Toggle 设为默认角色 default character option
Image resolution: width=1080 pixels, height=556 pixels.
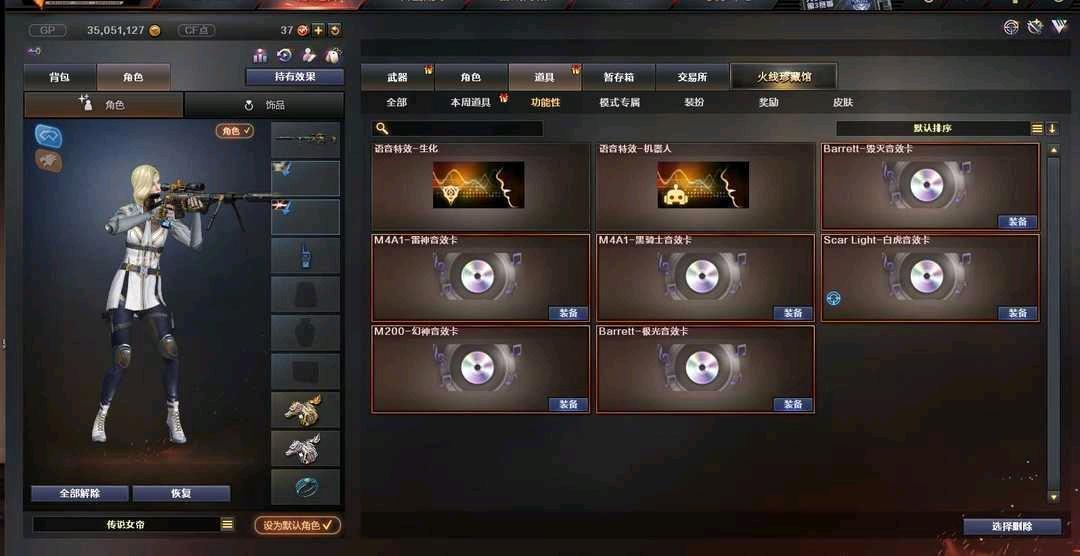click(x=298, y=525)
